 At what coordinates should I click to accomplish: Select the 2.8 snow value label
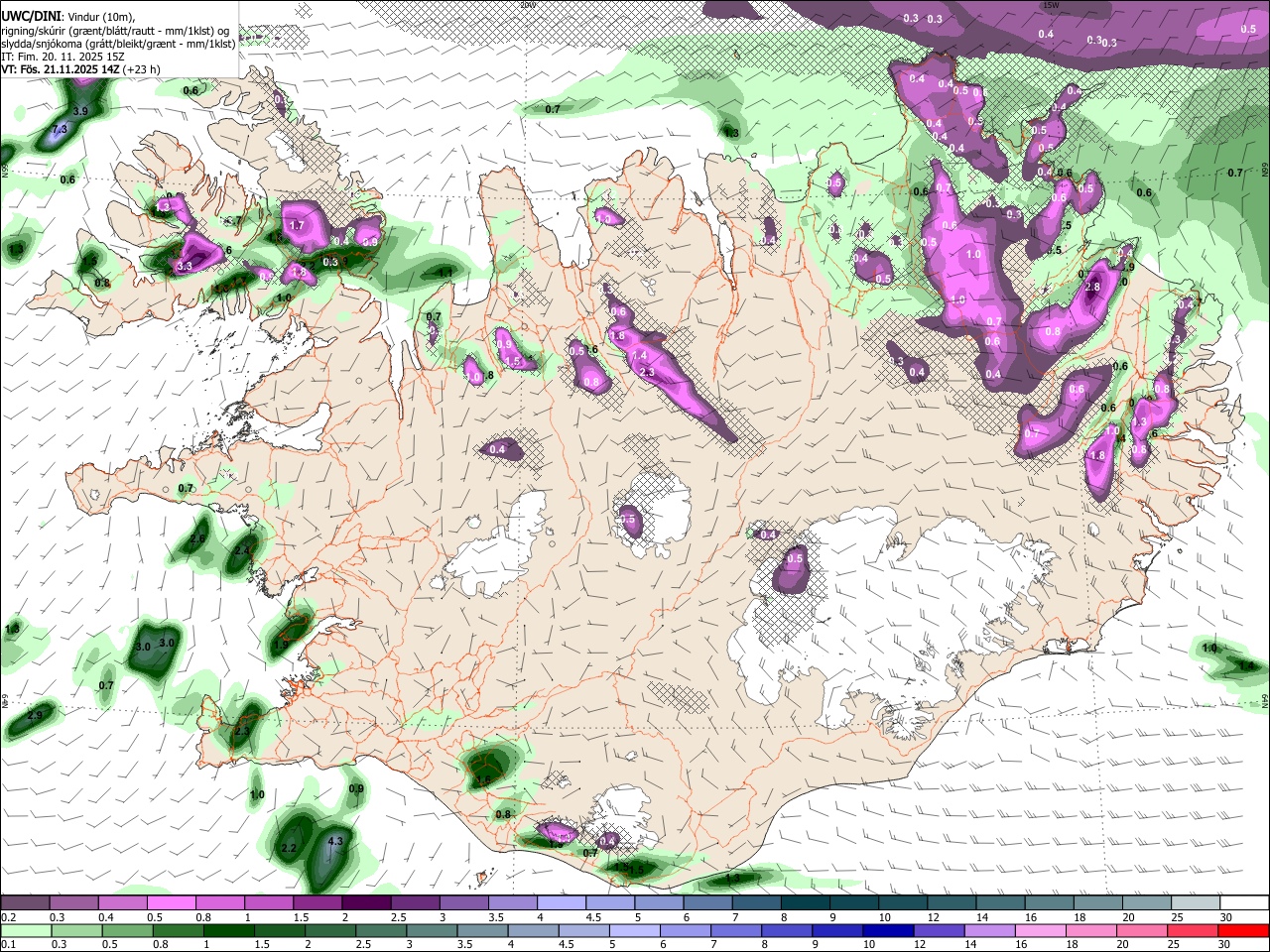(1093, 287)
